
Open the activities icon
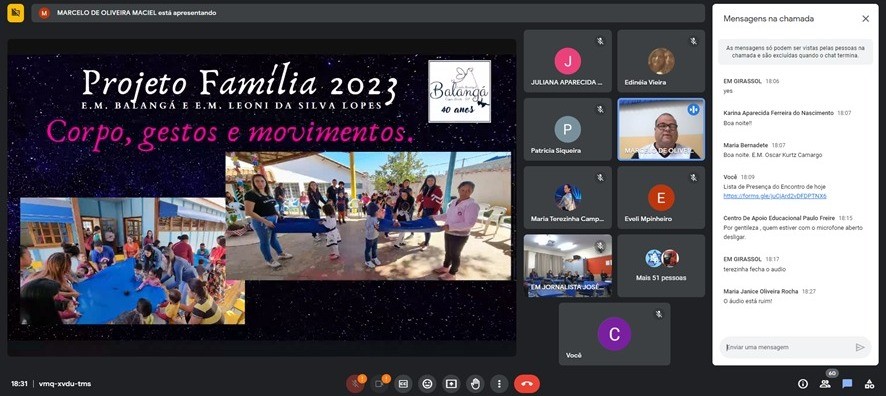click(x=869, y=384)
